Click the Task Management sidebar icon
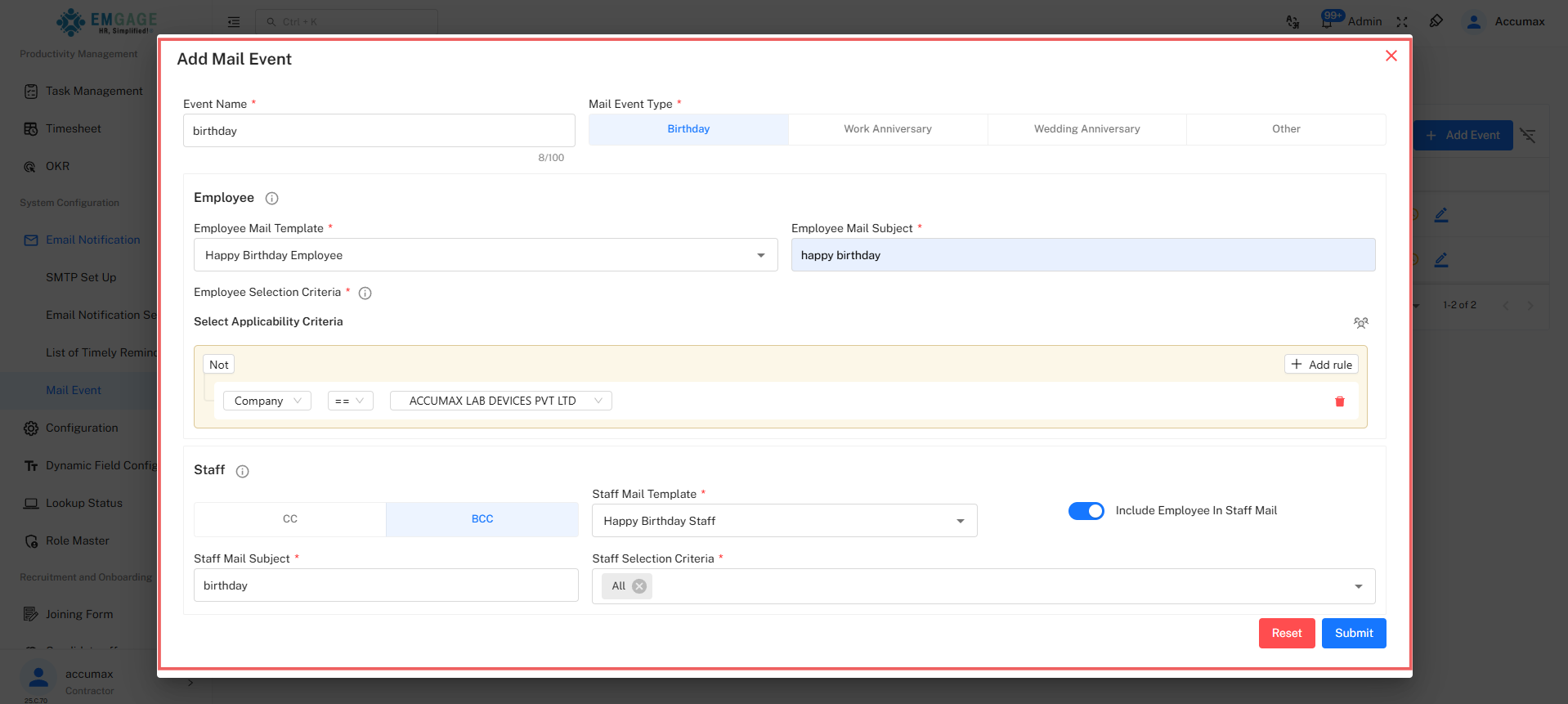The image size is (1568, 704). click(x=31, y=92)
